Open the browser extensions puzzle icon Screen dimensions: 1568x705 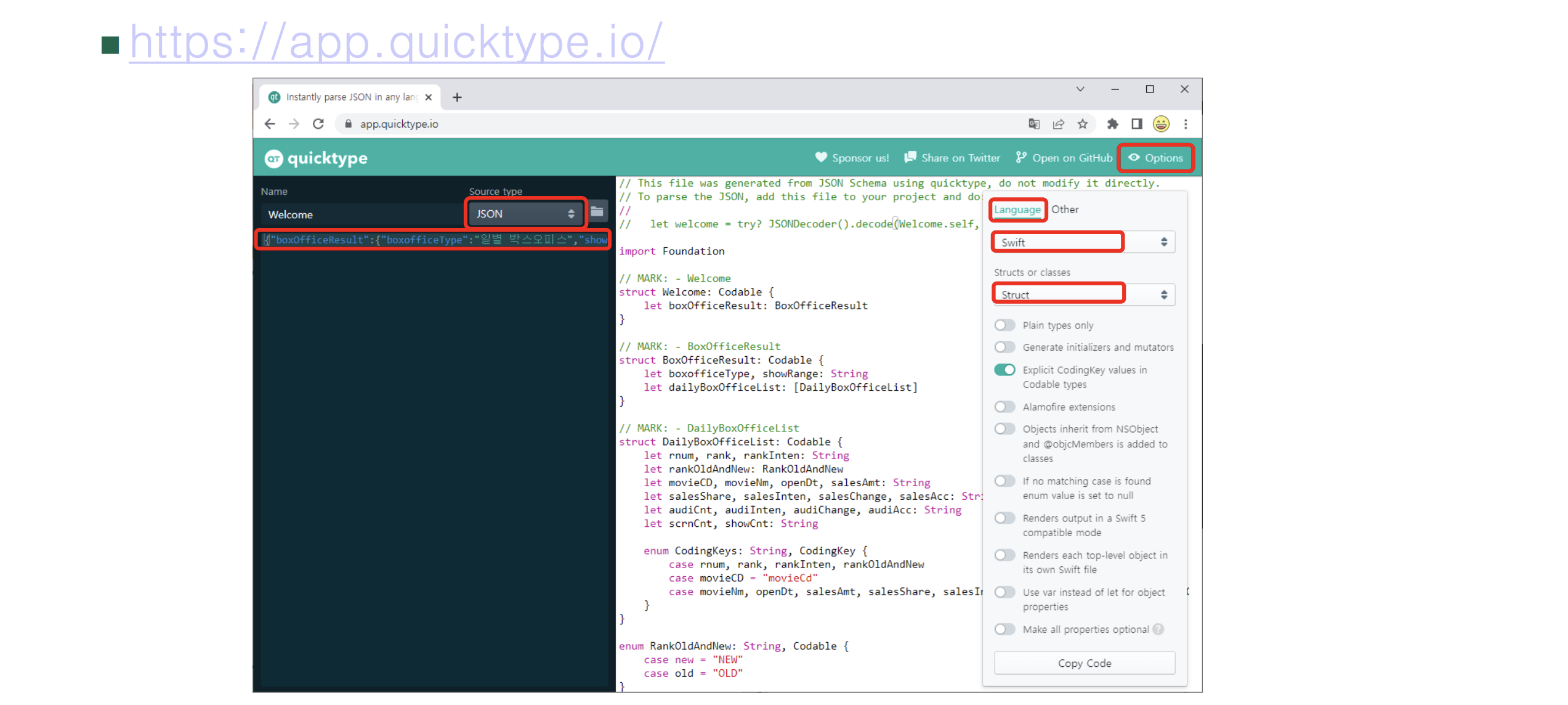[1112, 124]
